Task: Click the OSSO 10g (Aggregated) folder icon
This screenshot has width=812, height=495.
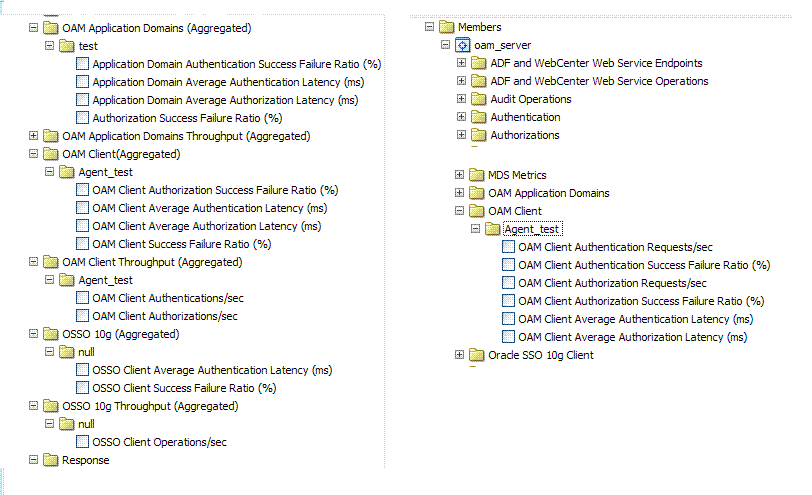Action: pos(50,334)
